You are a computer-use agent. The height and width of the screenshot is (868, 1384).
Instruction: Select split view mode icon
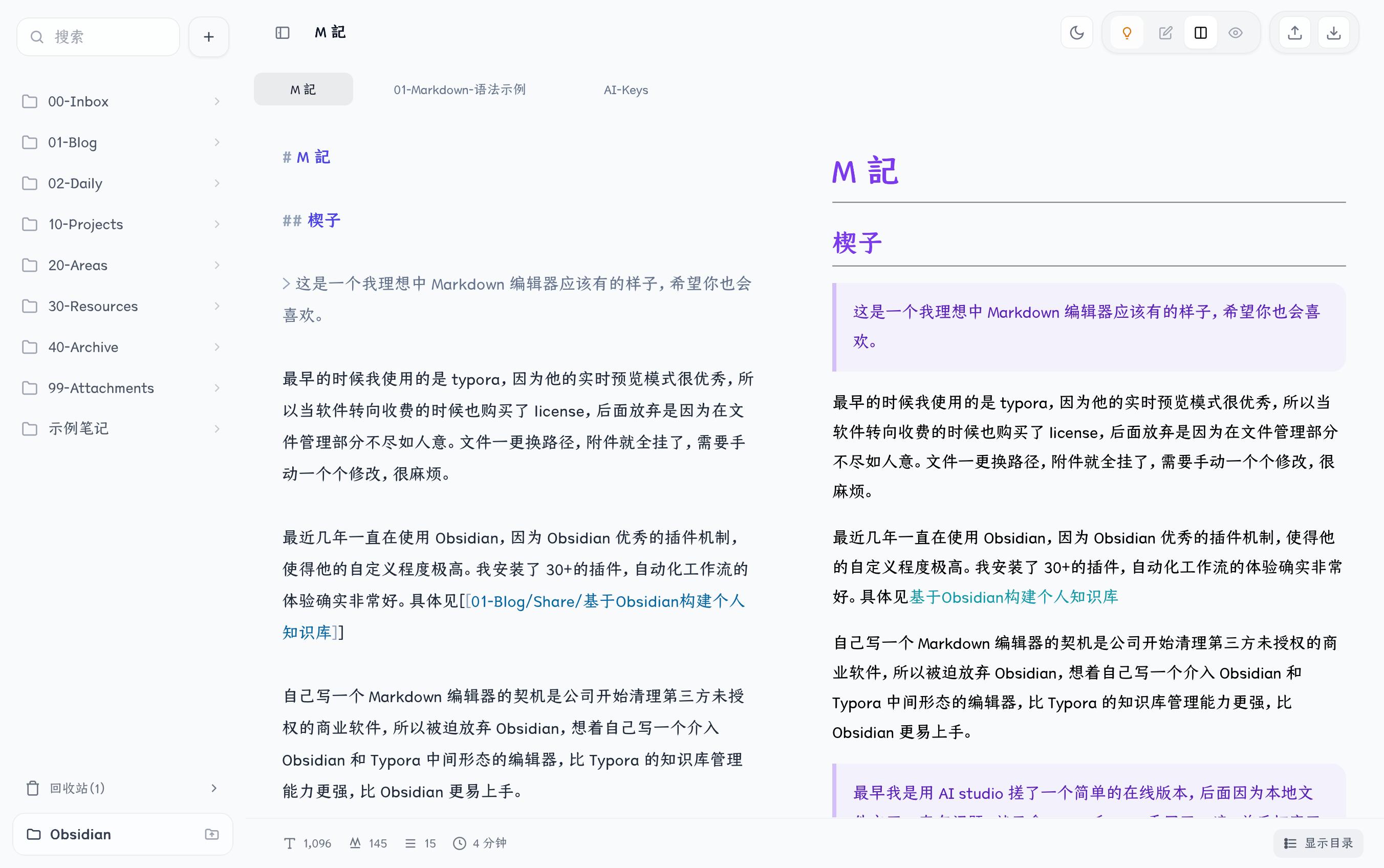click(x=1200, y=33)
